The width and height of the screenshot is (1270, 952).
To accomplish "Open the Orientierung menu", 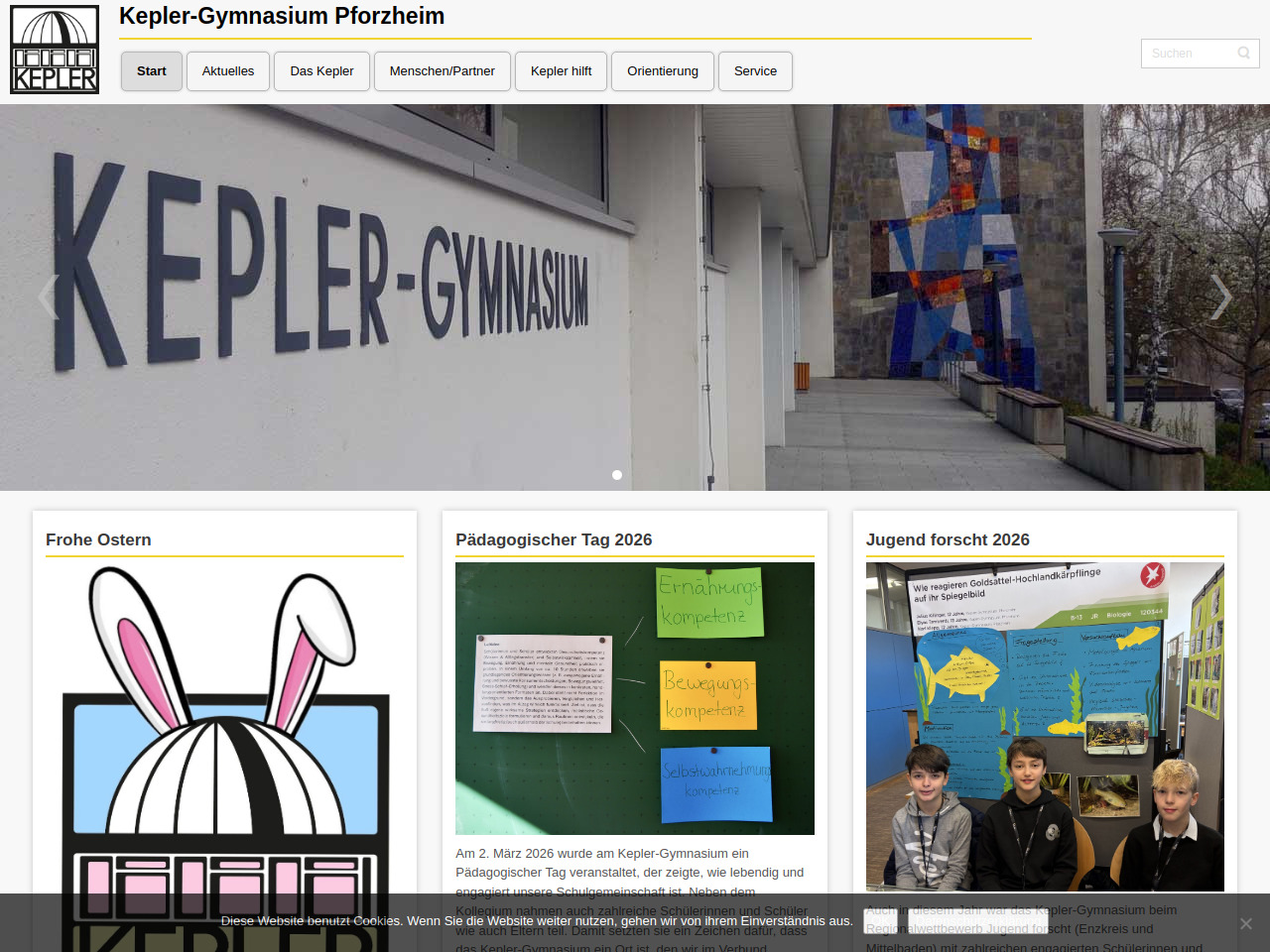I will 663,71.
